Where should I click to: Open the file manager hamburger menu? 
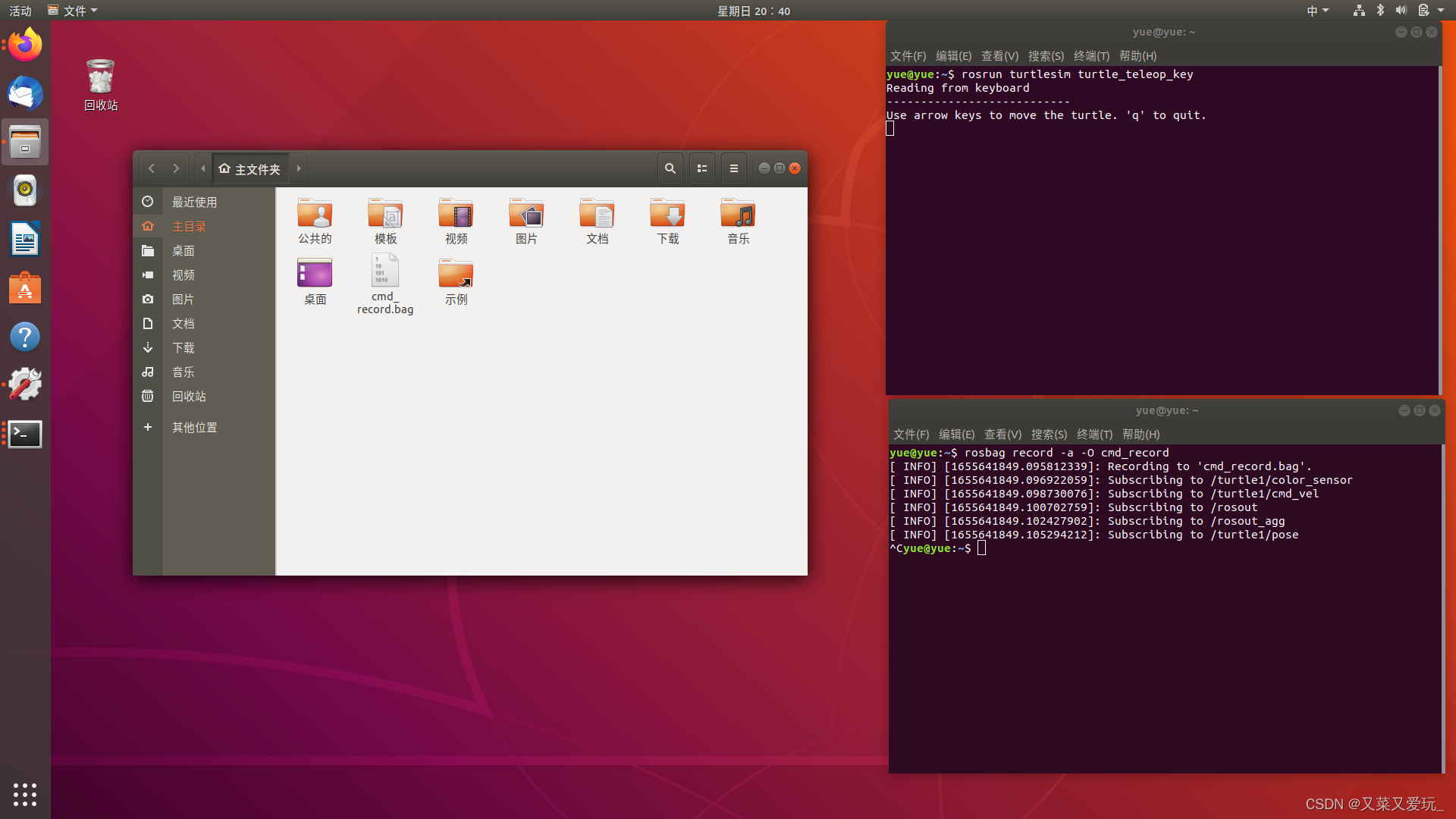[x=733, y=168]
